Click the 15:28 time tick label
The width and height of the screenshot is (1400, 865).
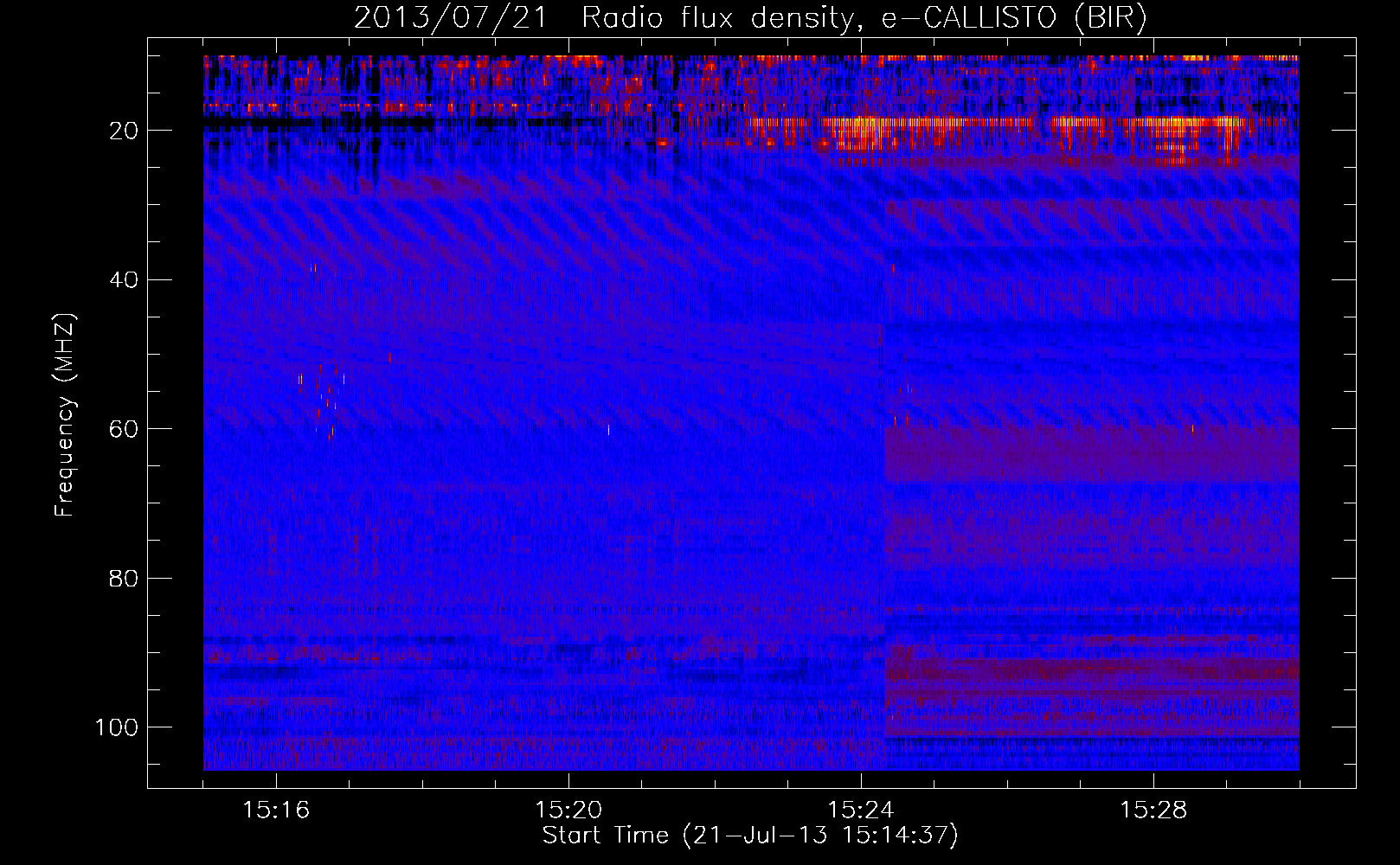click(x=1153, y=811)
